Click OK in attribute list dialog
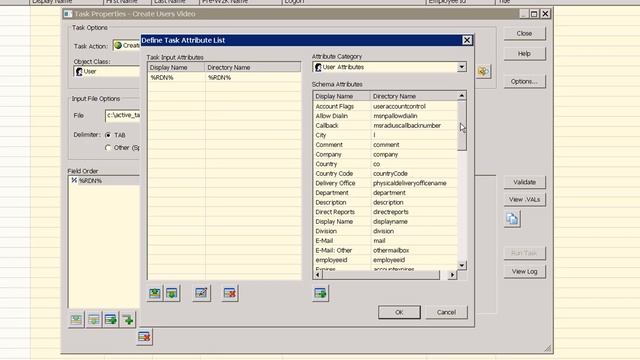Viewport: 640px width, 360px height. [x=399, y=312]
